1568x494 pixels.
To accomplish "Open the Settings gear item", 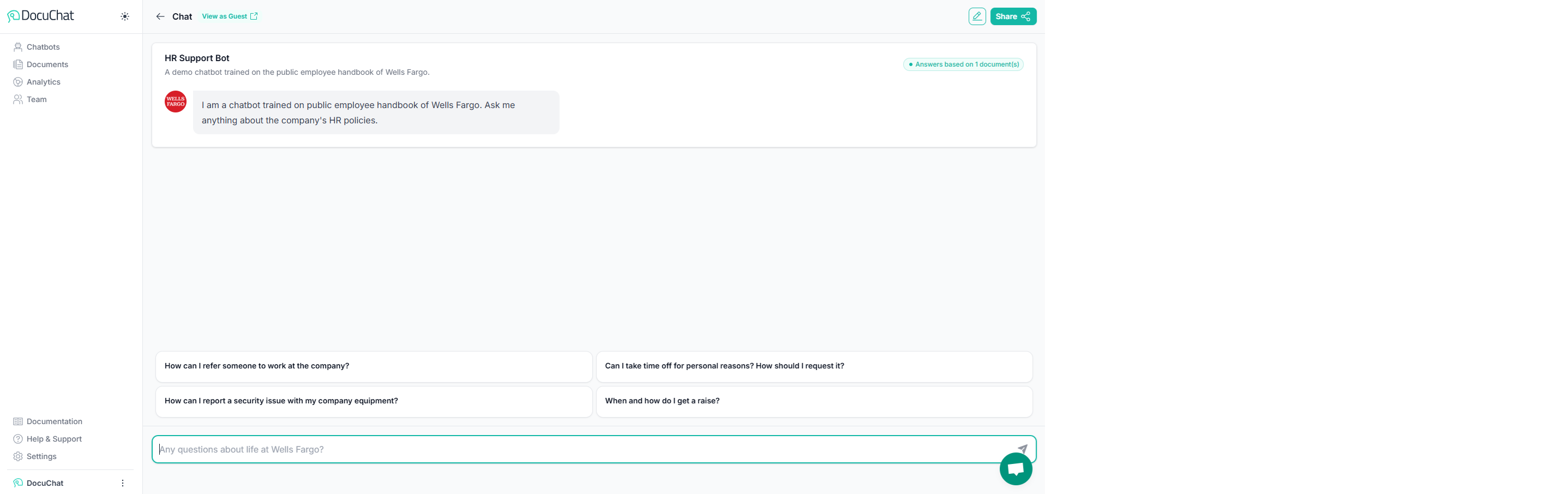I will pos(41,456).
